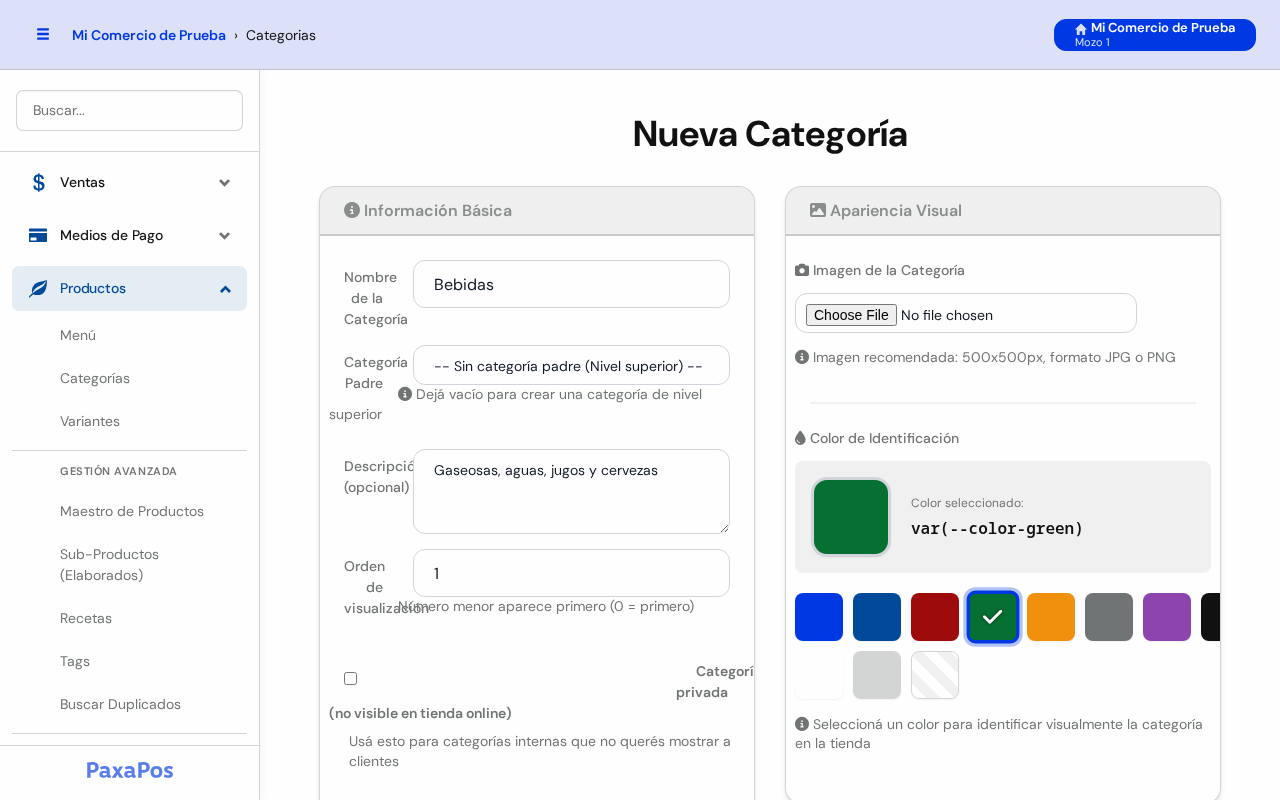Enable the Categoría privada checkbox
1280x800 pixels.
(x=350, y=678)
